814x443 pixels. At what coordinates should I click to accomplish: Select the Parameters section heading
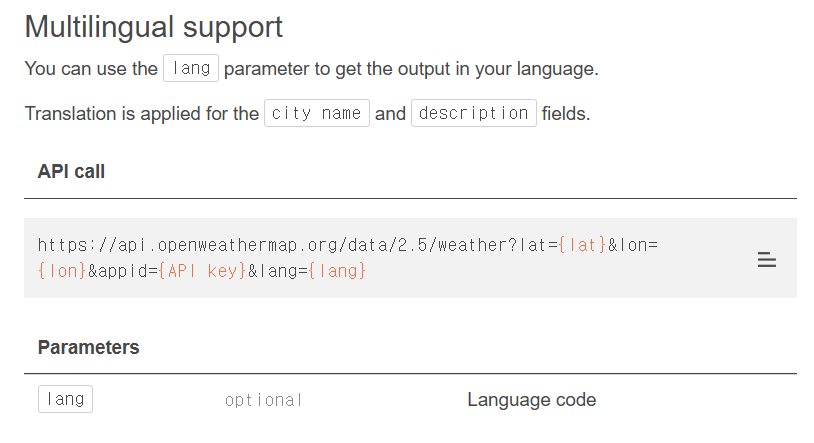point(88,347)
